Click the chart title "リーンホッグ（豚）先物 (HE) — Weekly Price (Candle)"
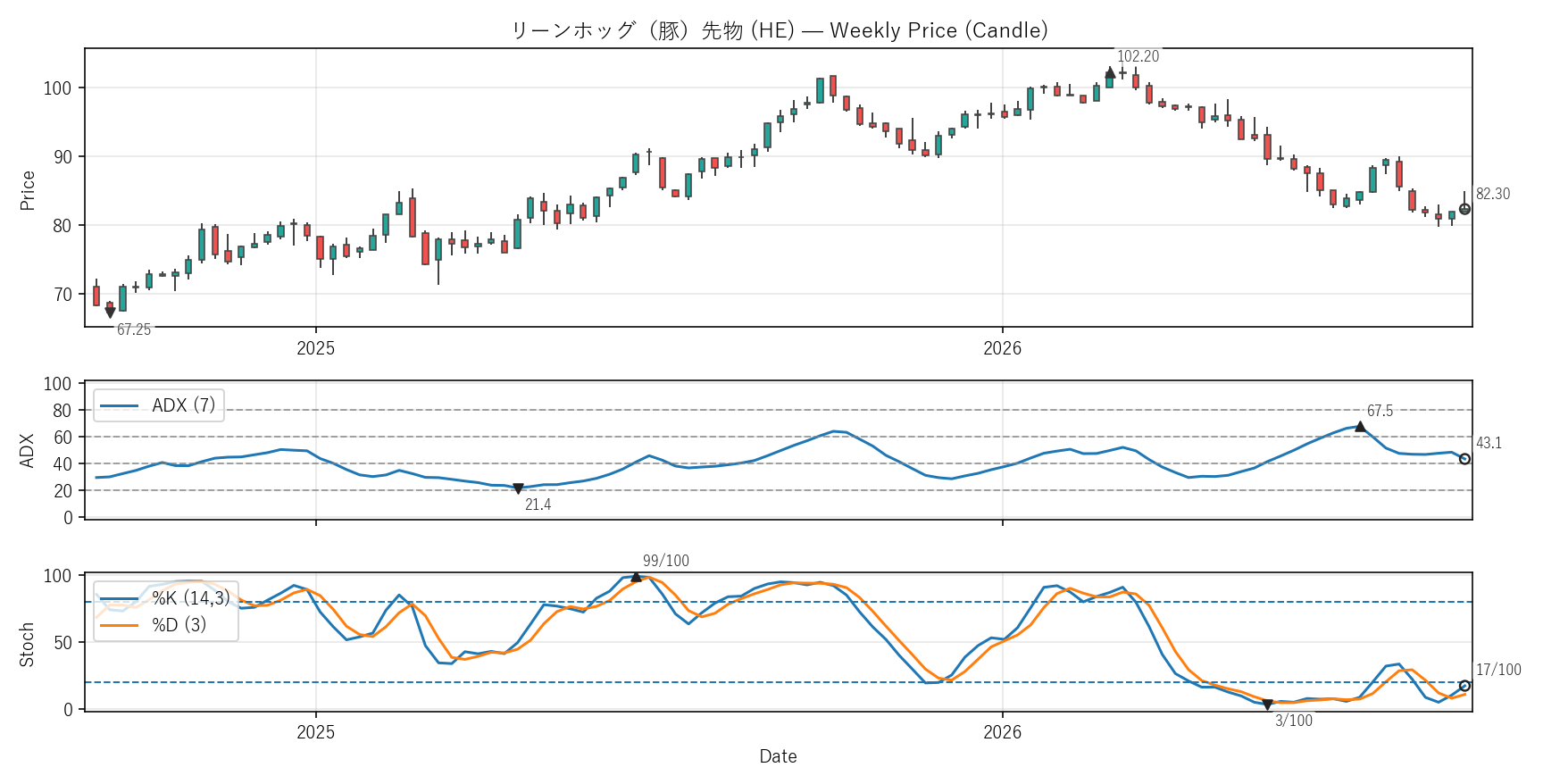 [x=779, y=30]
